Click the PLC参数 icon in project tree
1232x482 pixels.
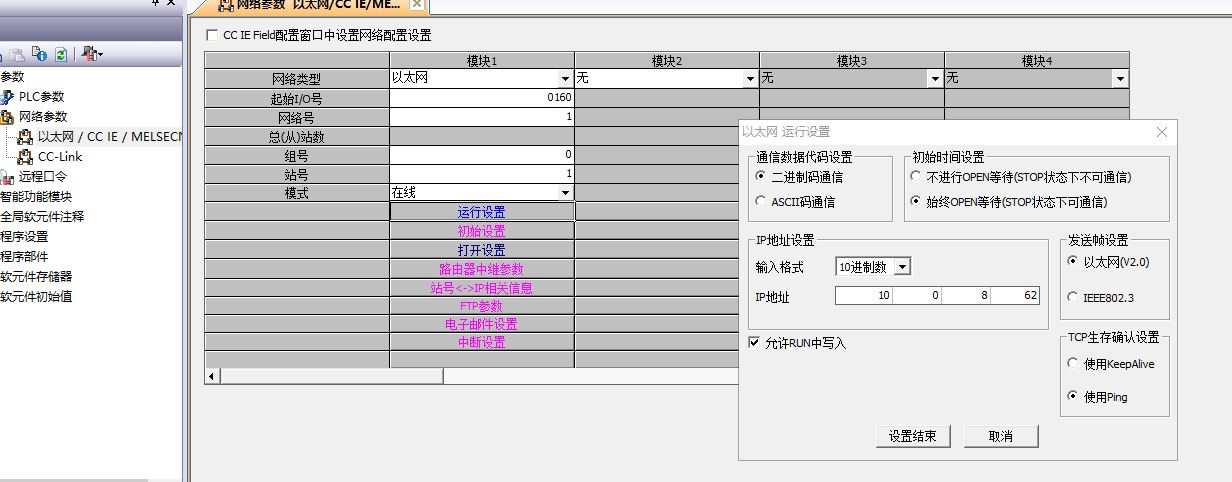[8, 97]
